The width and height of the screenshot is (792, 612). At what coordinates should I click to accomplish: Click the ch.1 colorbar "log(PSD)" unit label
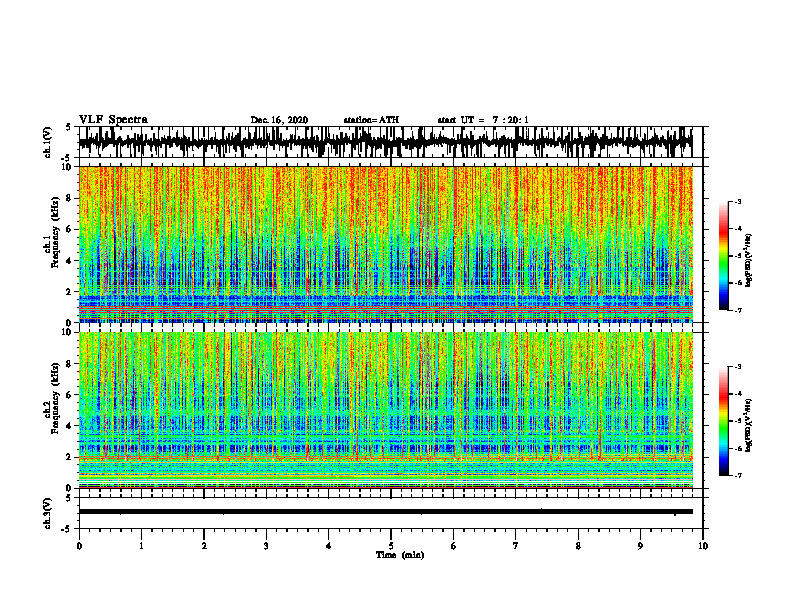[749, 260]
